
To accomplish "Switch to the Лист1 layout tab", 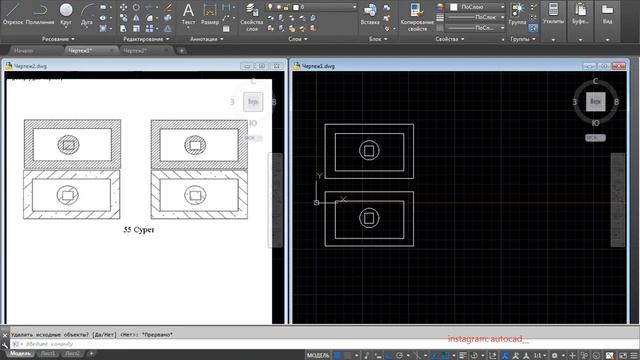I will click(x=48, y=353).
